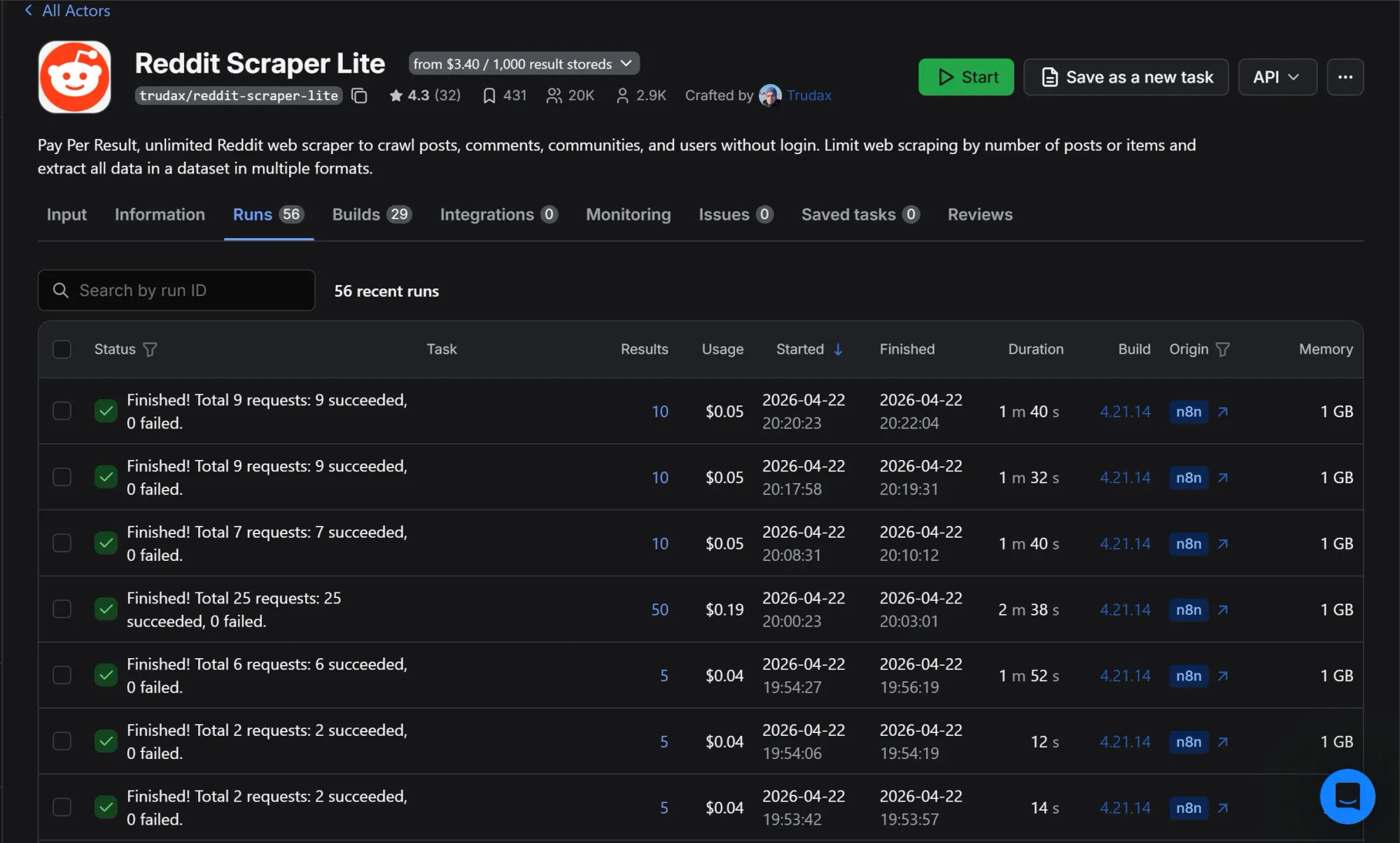The width and height of the screenshot is (1400, 843).
Task: Click "Finished! Total 7 requests" run message
Action: click(267, 543)
